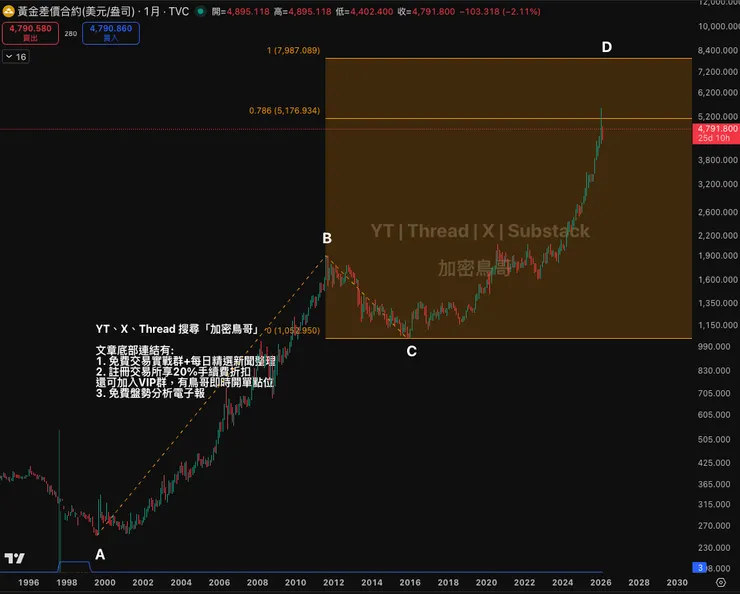The image size is (740, 594).
Task: Click the 1,150.000 price axis label
Action: click(717, 325)
